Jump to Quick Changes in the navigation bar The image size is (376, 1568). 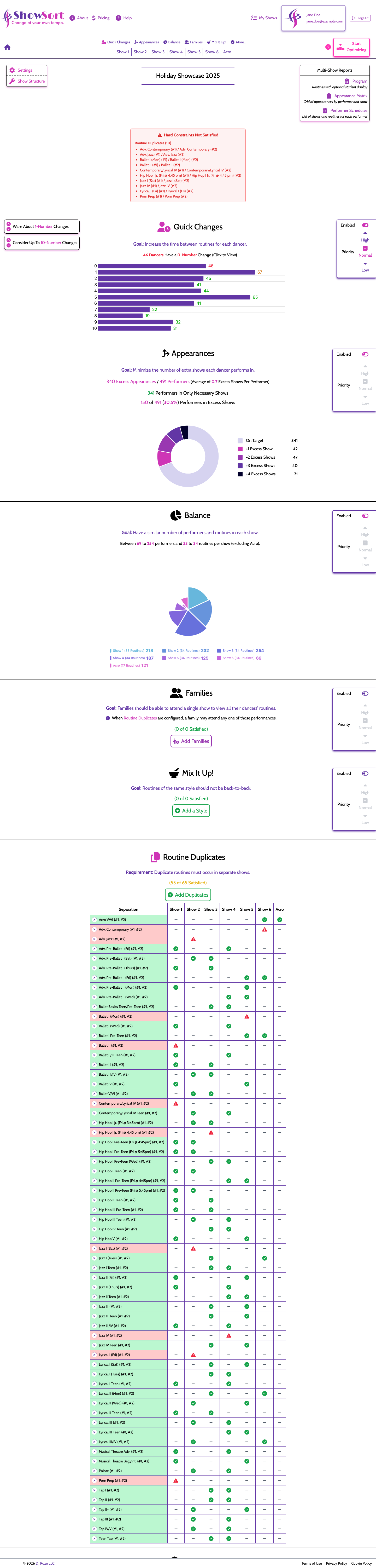(x=116, y=42)
